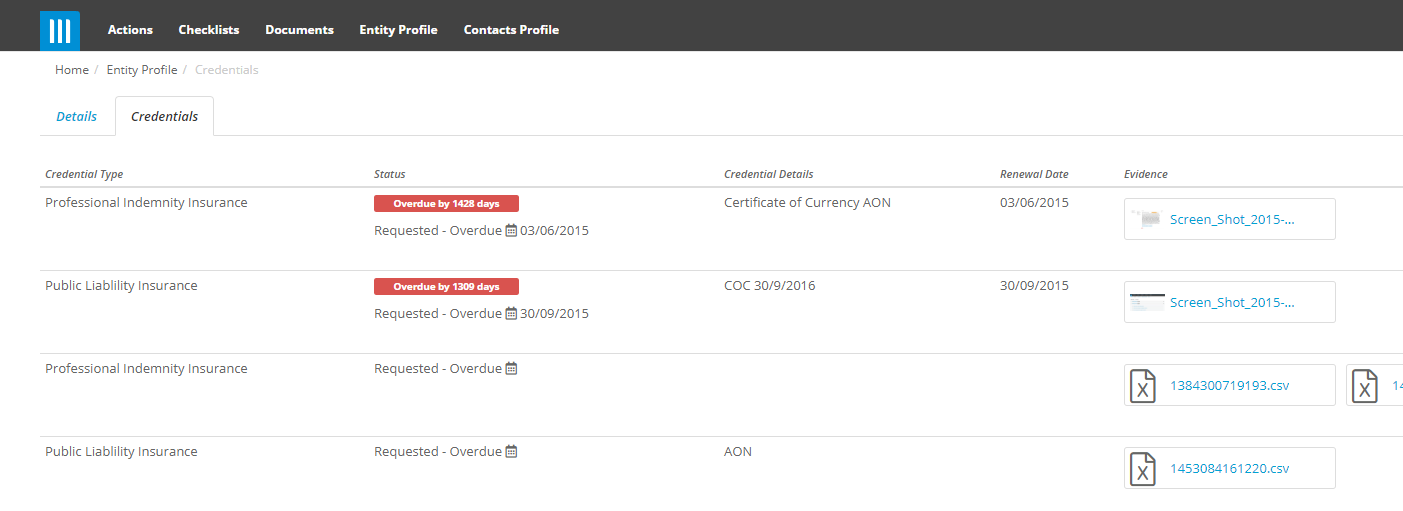Select the Credentials tab
1403x511 pixels.
click(x=165, y=117)
